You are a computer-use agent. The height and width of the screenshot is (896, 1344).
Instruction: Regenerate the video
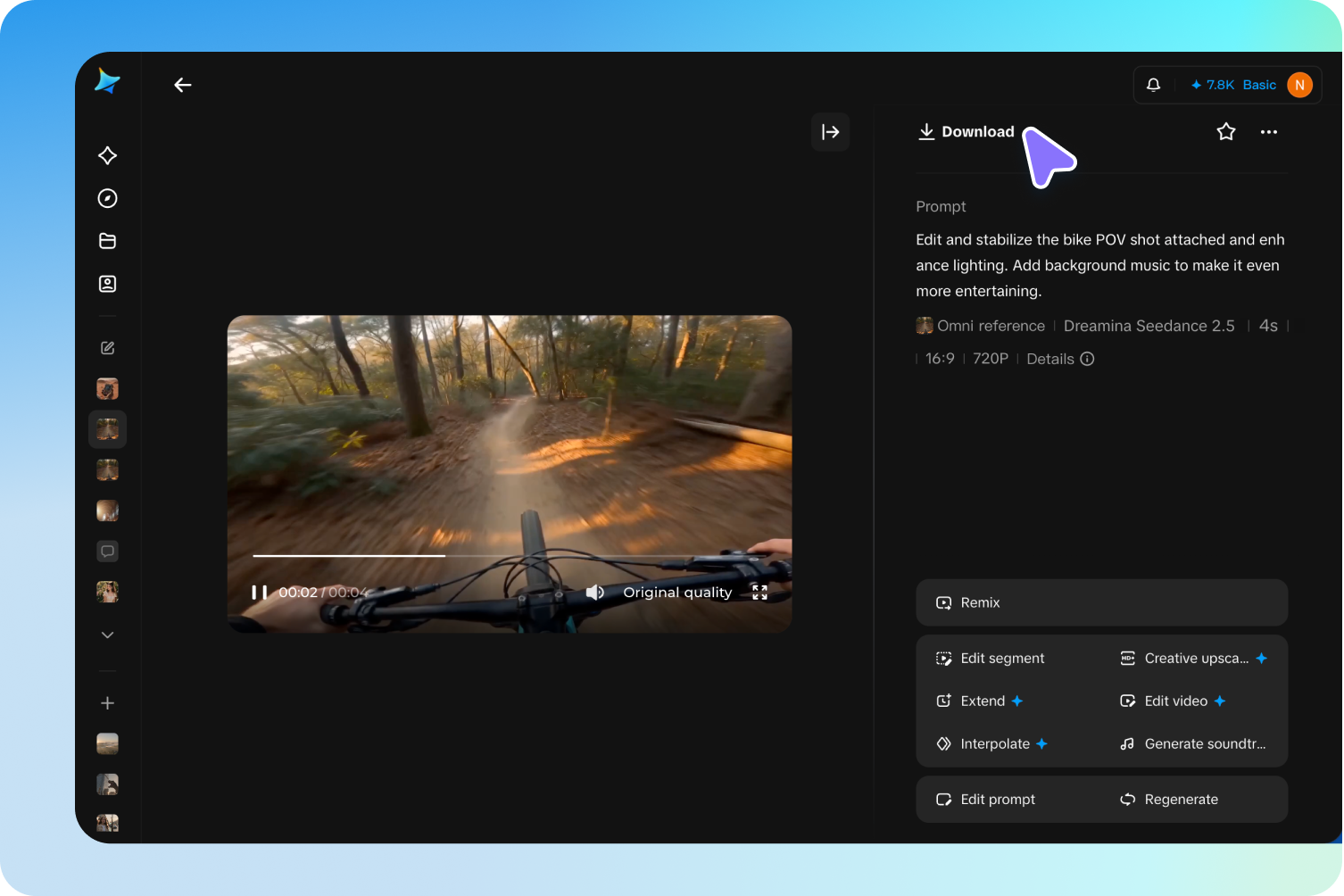coord(1169,800)
